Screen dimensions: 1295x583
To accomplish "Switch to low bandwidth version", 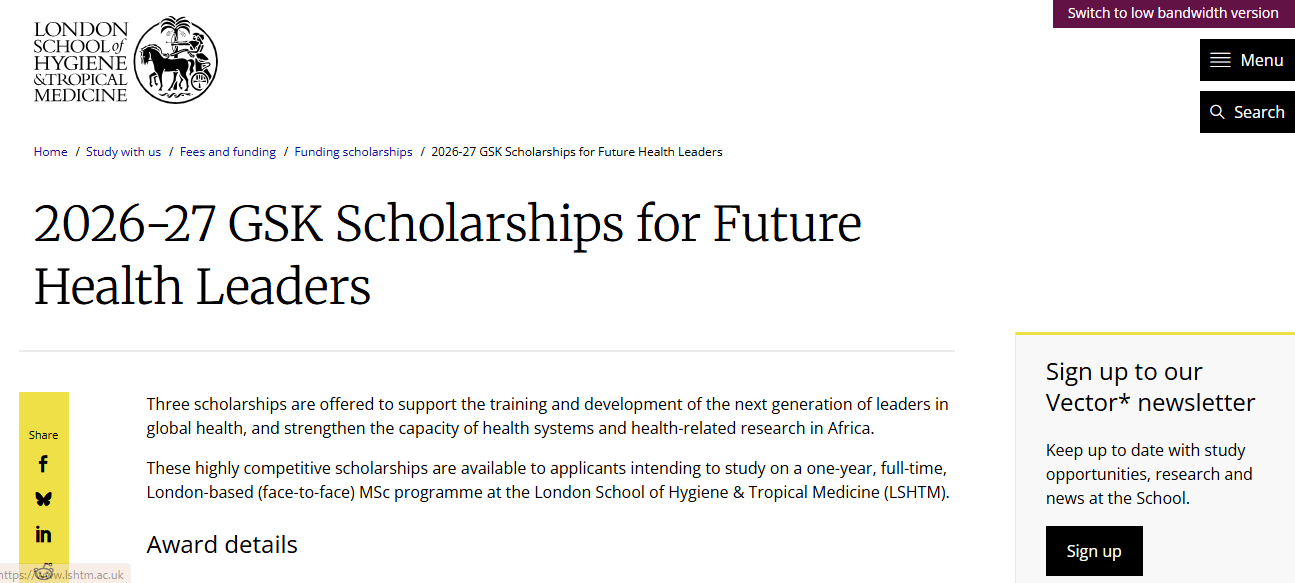I will (x=1172, y=13).
